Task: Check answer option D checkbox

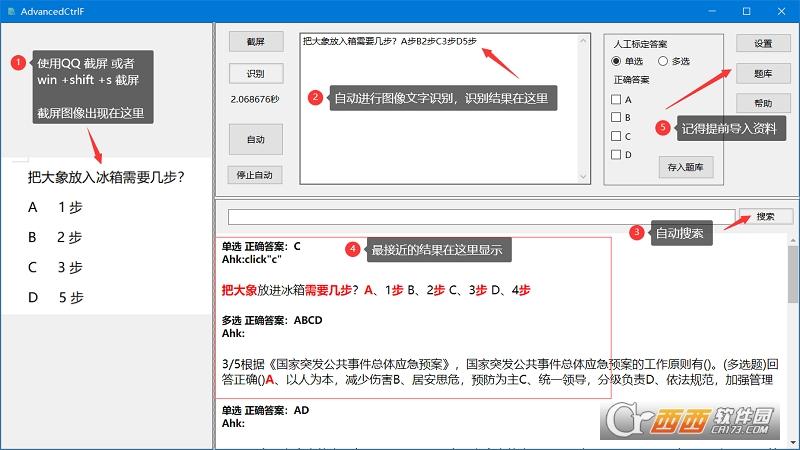Action: tap(616, 155)
